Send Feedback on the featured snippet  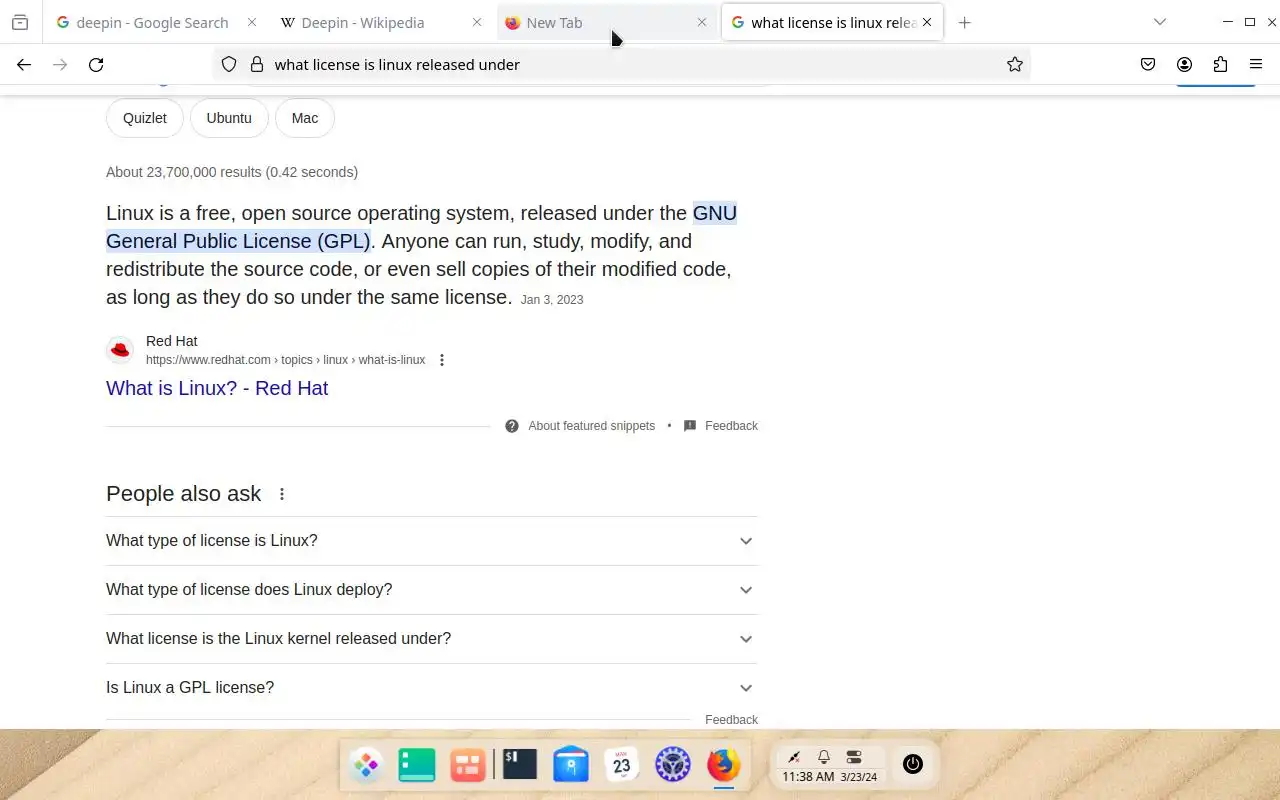click(731, 426)
